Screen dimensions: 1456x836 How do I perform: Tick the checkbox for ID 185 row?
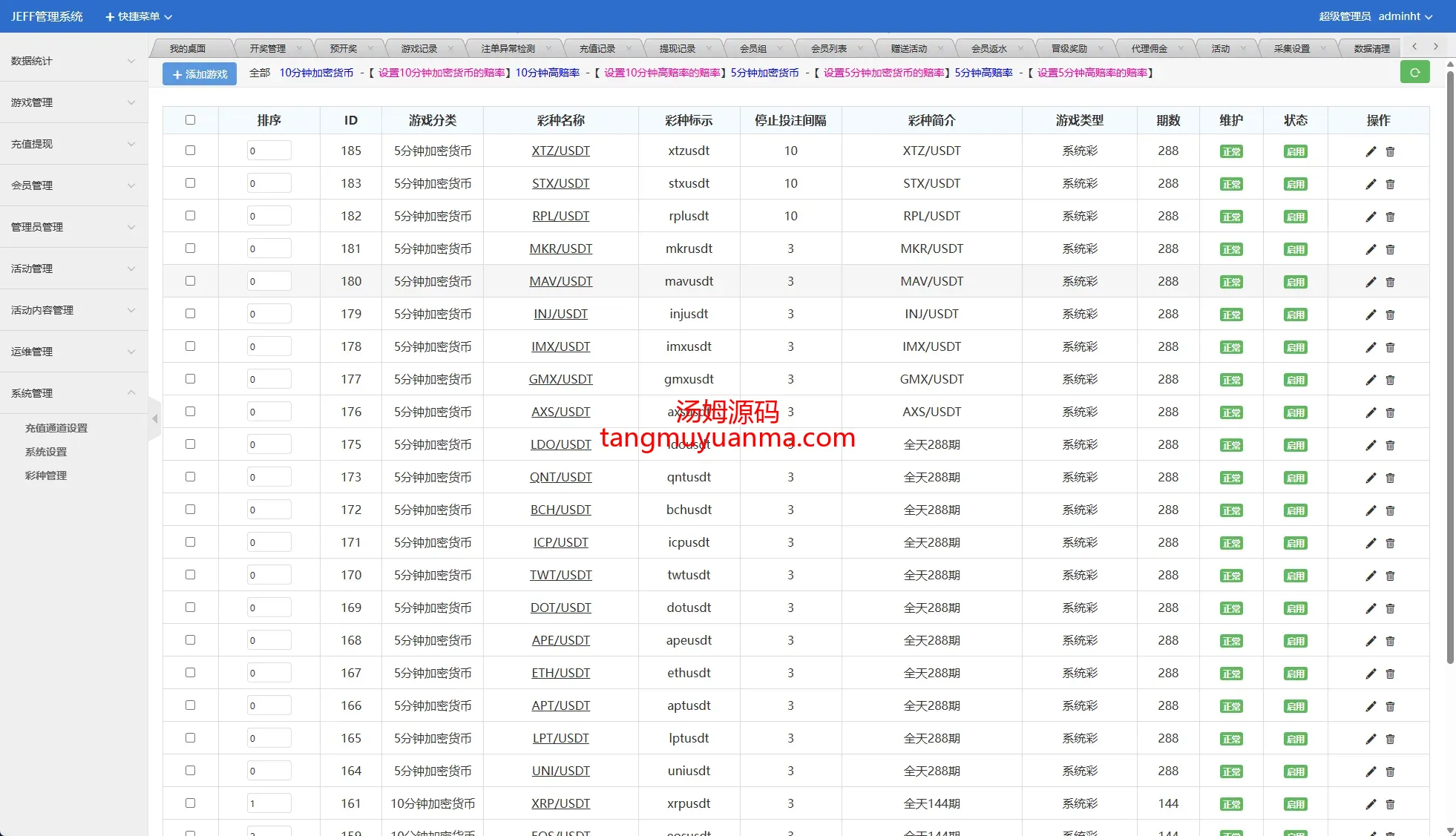pyautogui.click(x=190, y=151)
